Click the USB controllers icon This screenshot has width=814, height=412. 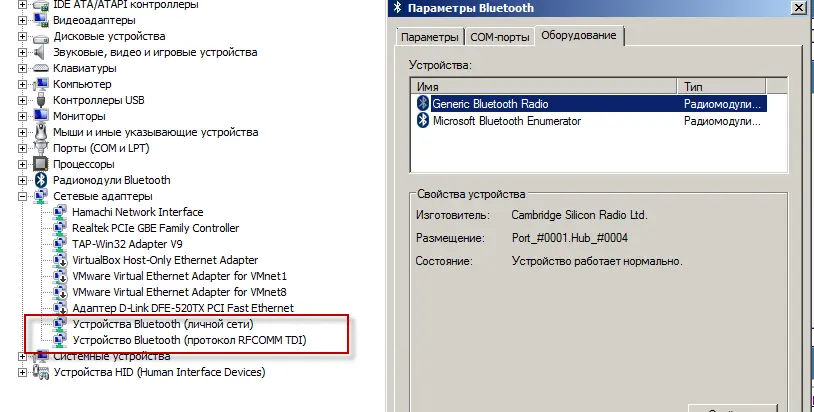pos(41,100)
